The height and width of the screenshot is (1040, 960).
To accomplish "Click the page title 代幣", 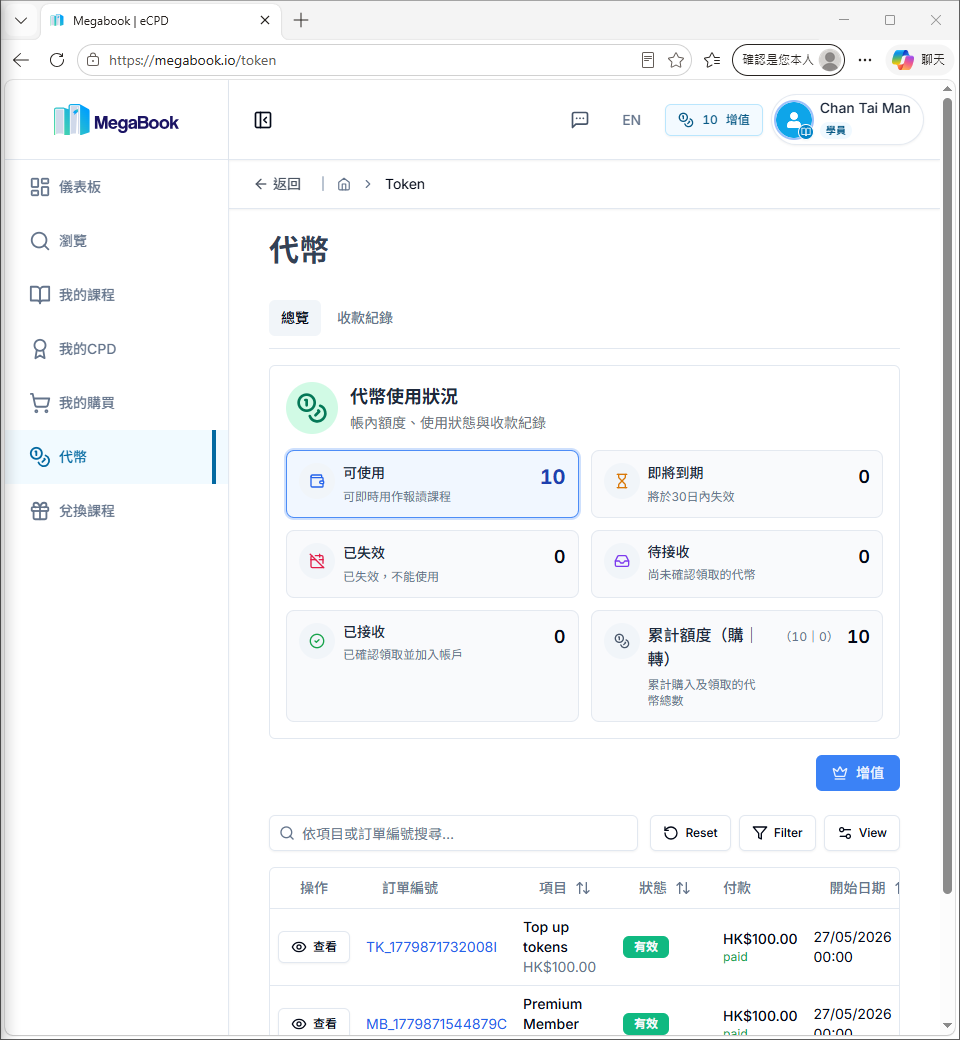I will click(299, 250).
